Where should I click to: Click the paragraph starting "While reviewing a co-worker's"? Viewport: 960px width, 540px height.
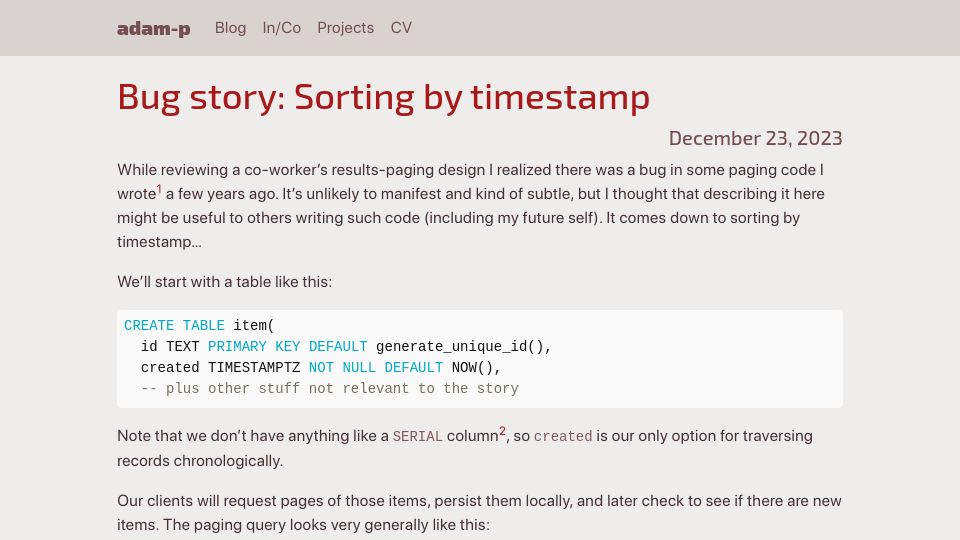click(x=471, y=206)
